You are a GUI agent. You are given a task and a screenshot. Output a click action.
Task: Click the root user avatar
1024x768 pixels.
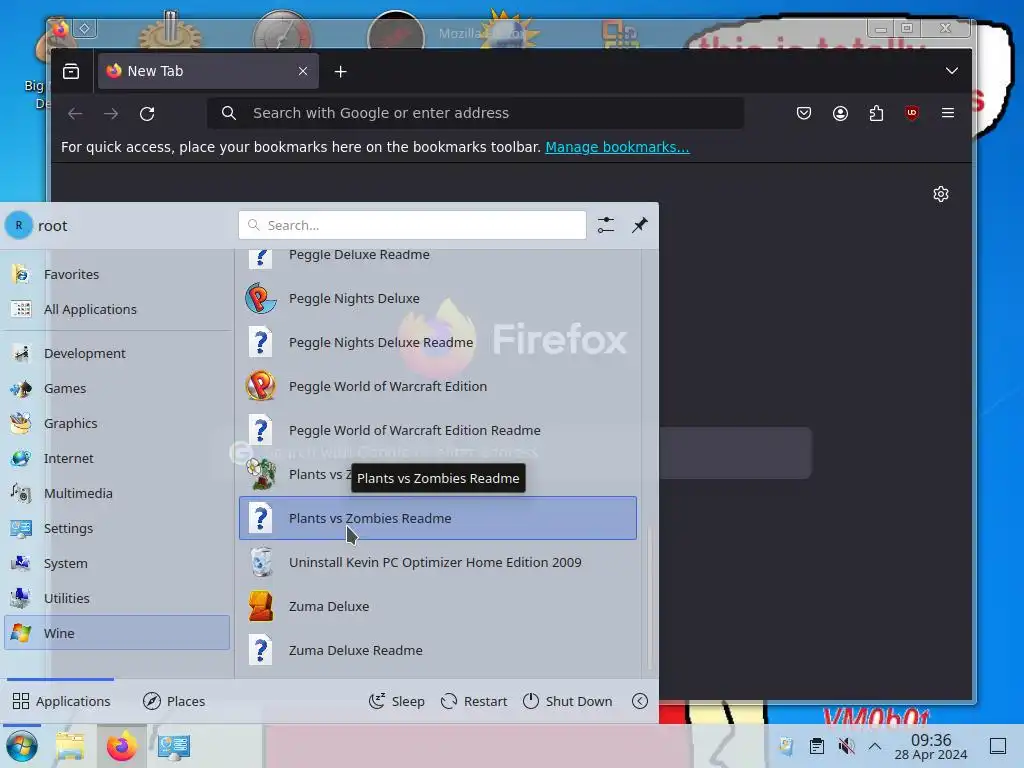18,225
